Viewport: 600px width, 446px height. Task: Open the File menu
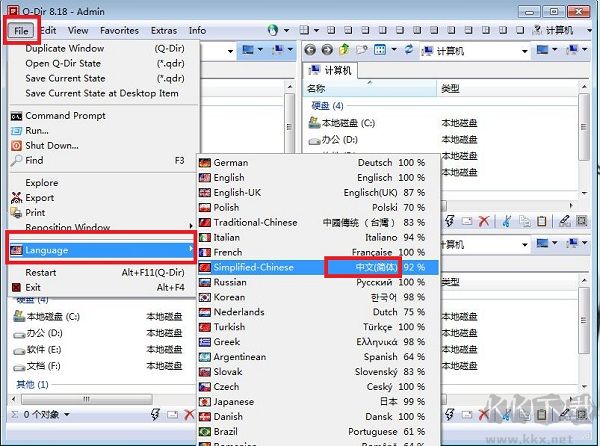(x=21, y=31)
